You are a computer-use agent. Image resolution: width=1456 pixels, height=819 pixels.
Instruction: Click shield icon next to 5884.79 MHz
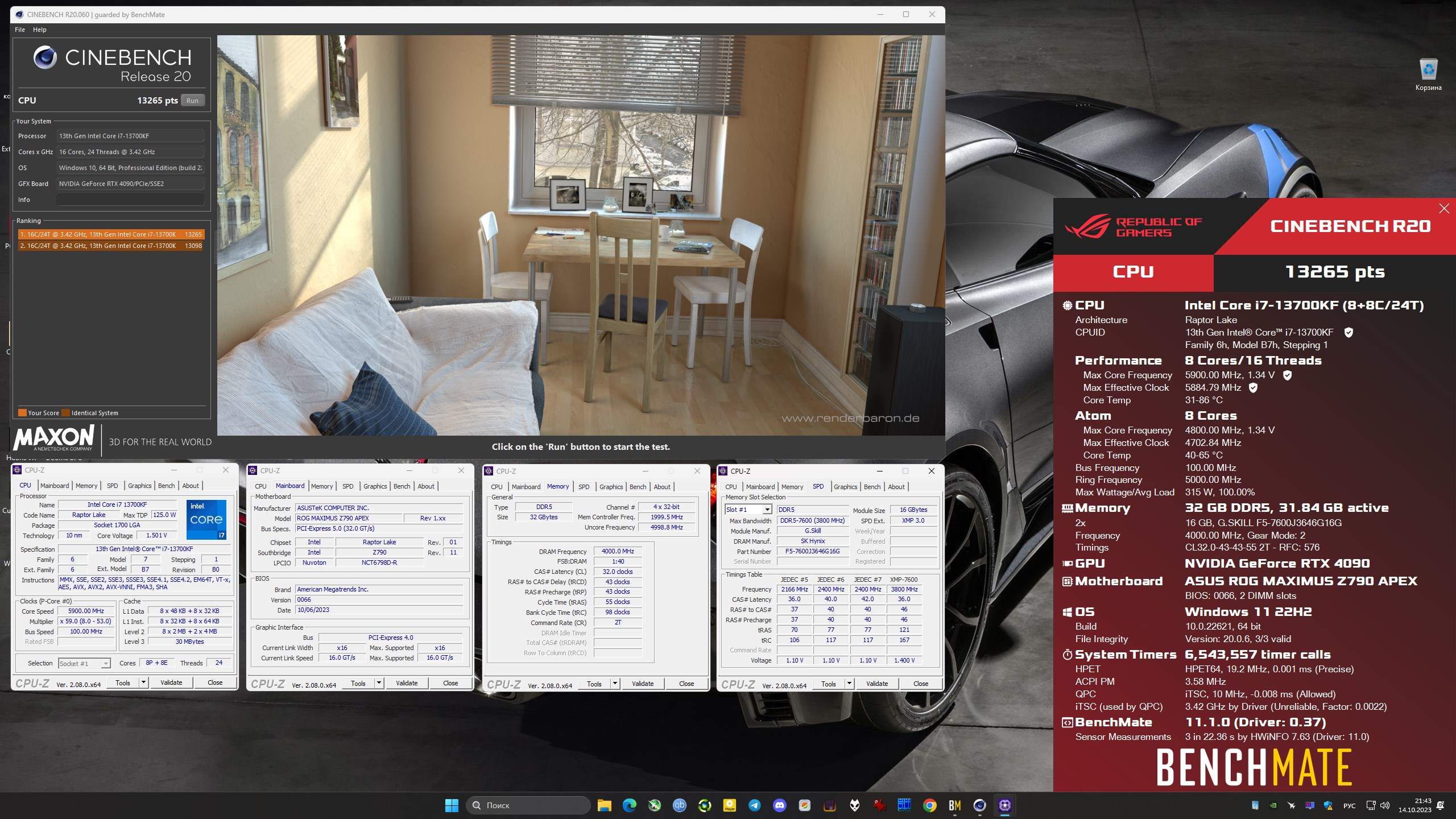click(x=1252, y=387)
